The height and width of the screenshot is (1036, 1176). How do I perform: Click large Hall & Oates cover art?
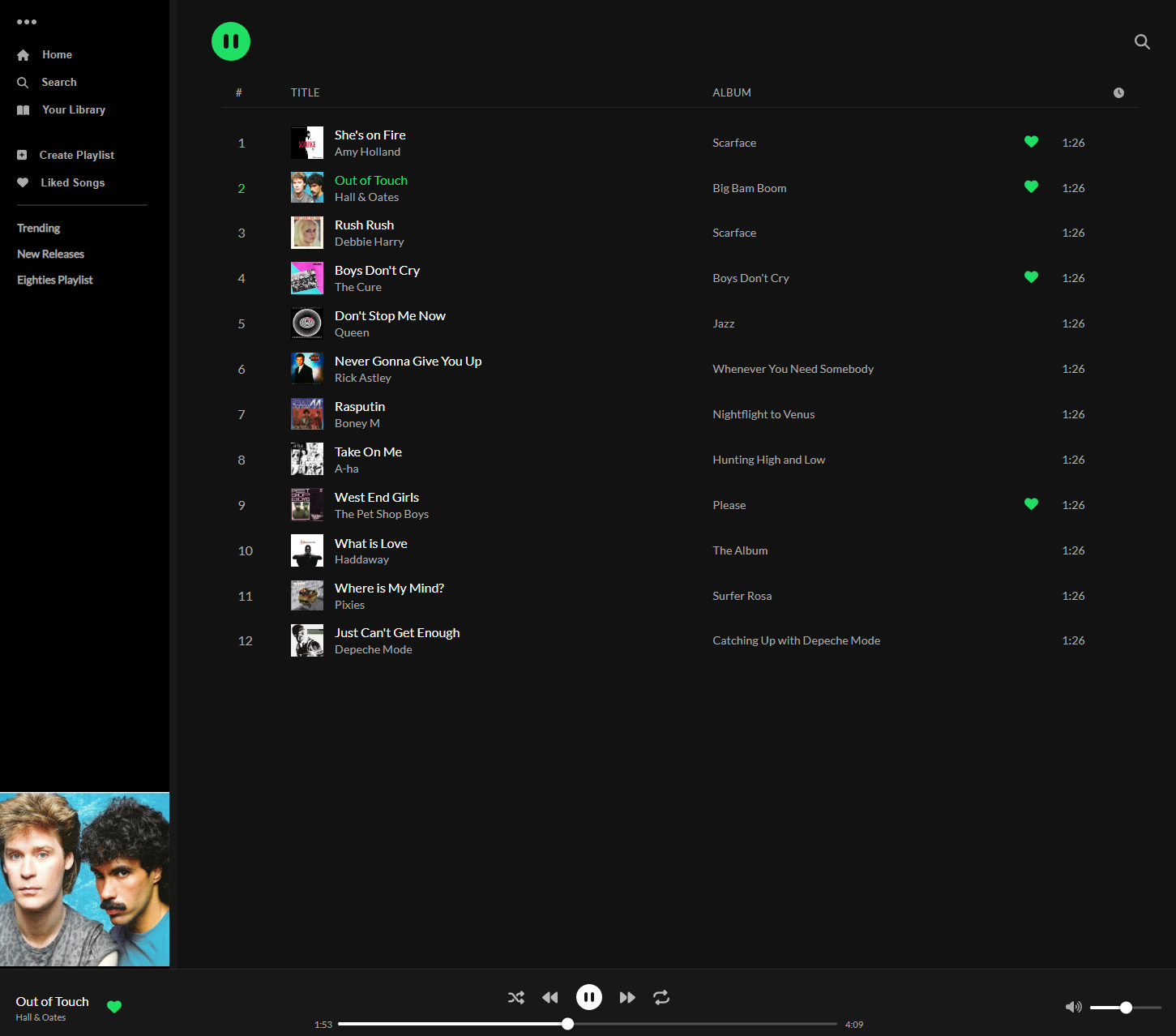pyautogui.click(x=84, y=880)
